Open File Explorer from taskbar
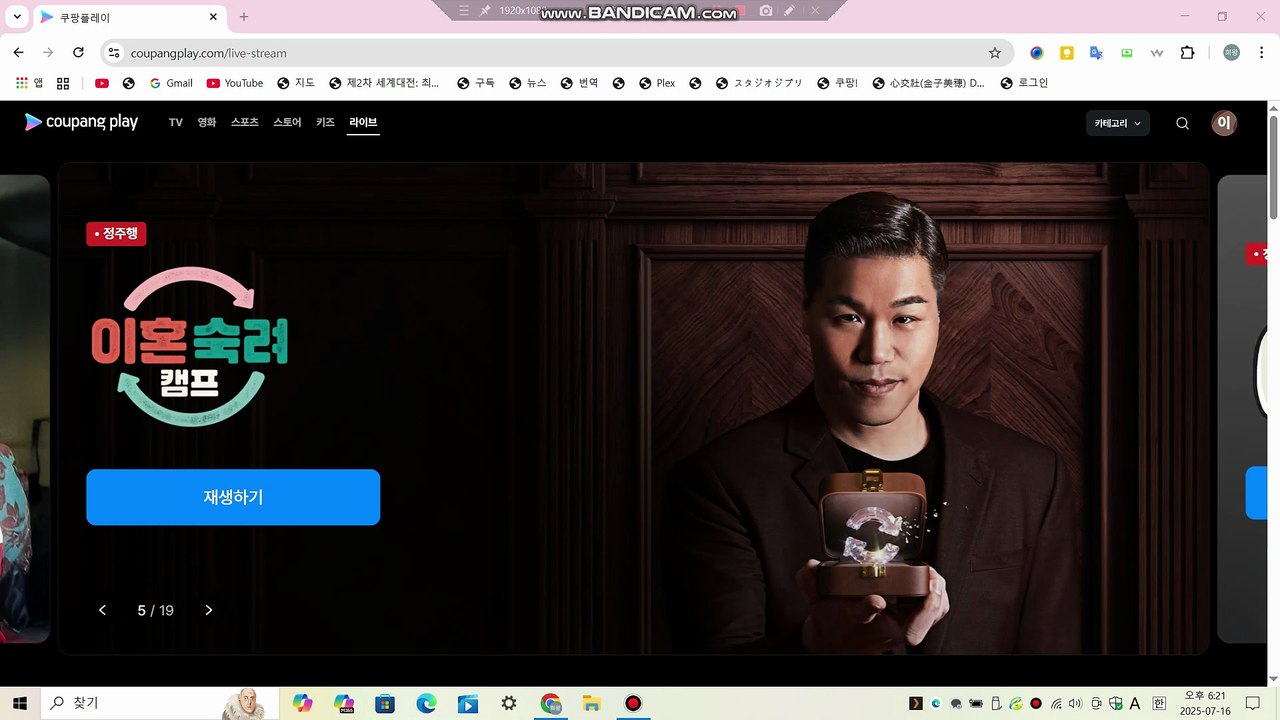The height and width of the screenshot is (720, 1280). (x=591, y=703)
